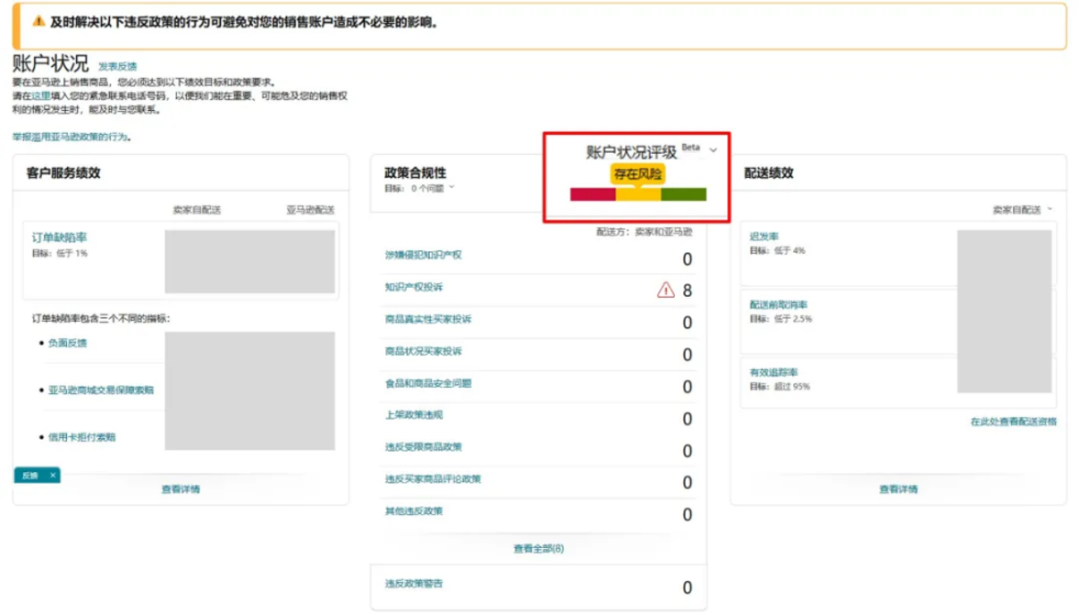
Task: 点击「反馈」标签上的 × 关闭图标
Action: coord(53,475)
